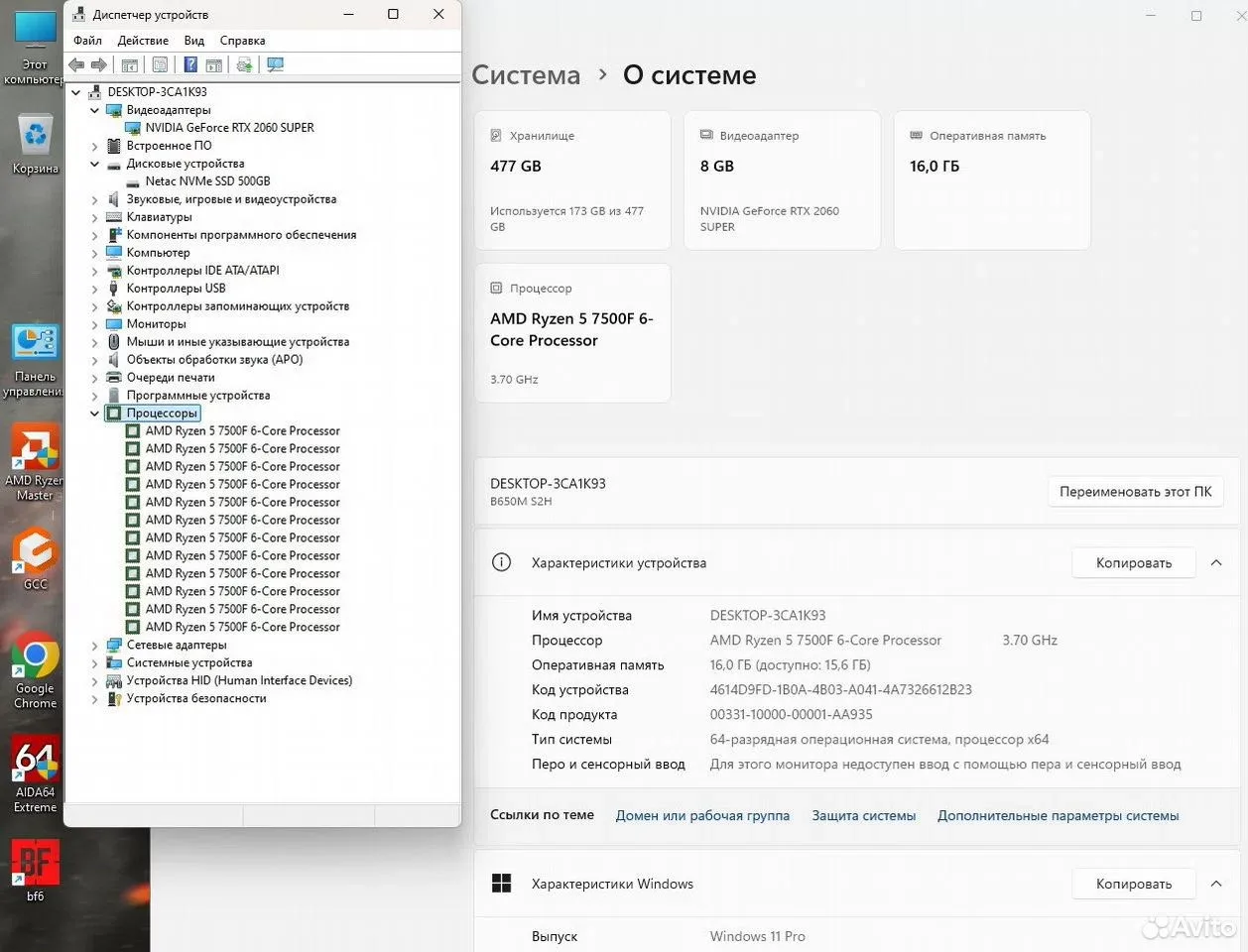Expand Устройства HID (Human Interface Devices)
The width and height of the screenshot is (1248, 952).
tap(95, 681)
